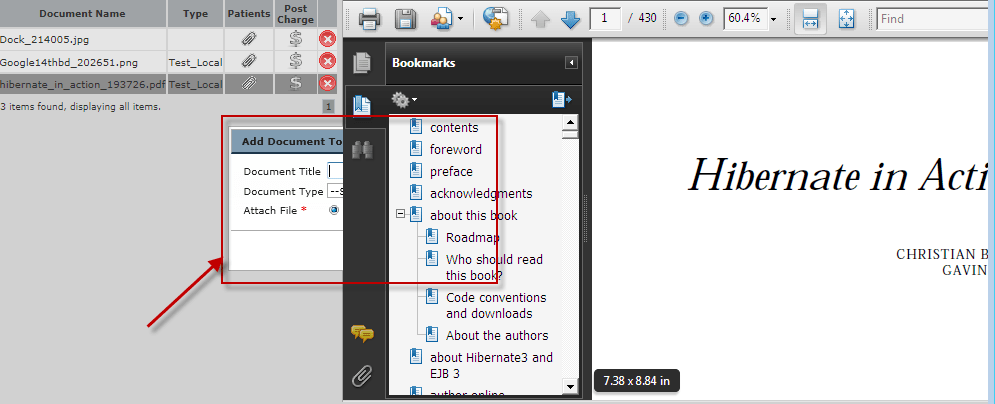Open the 'About the authors' bookmark
This screenshot has height=404, width=995.
pyautogui.click(x=497, y=336)
